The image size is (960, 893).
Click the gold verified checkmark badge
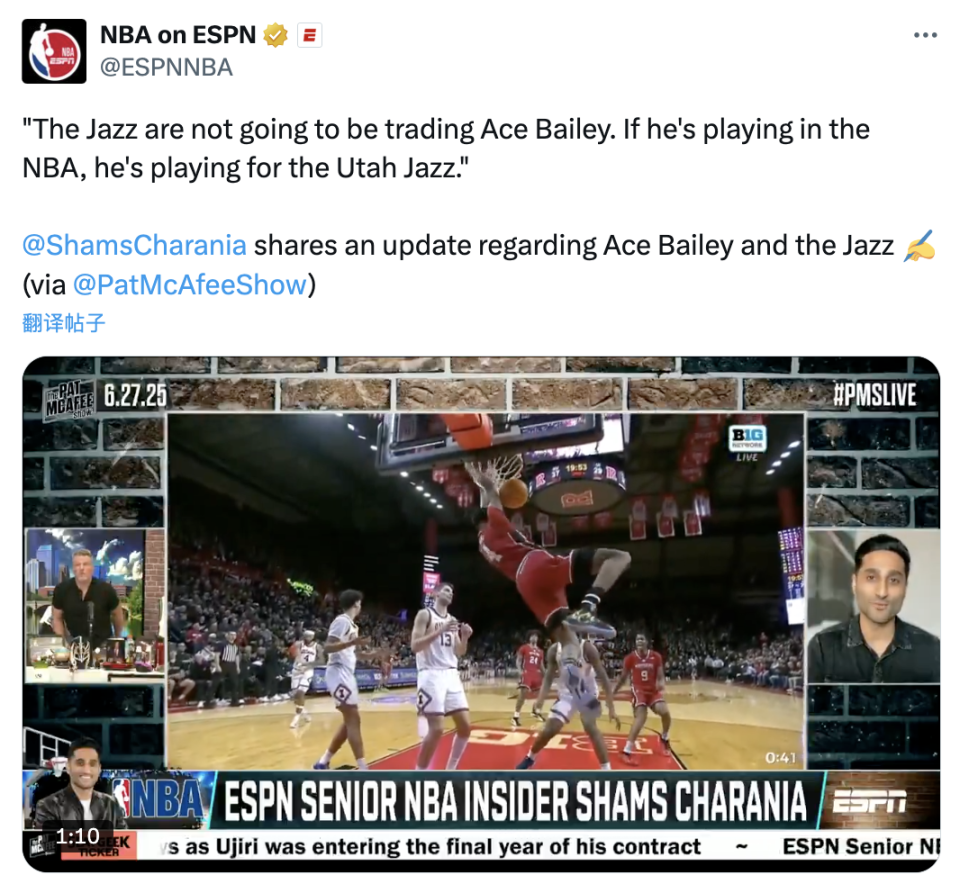tap(276, 35)
